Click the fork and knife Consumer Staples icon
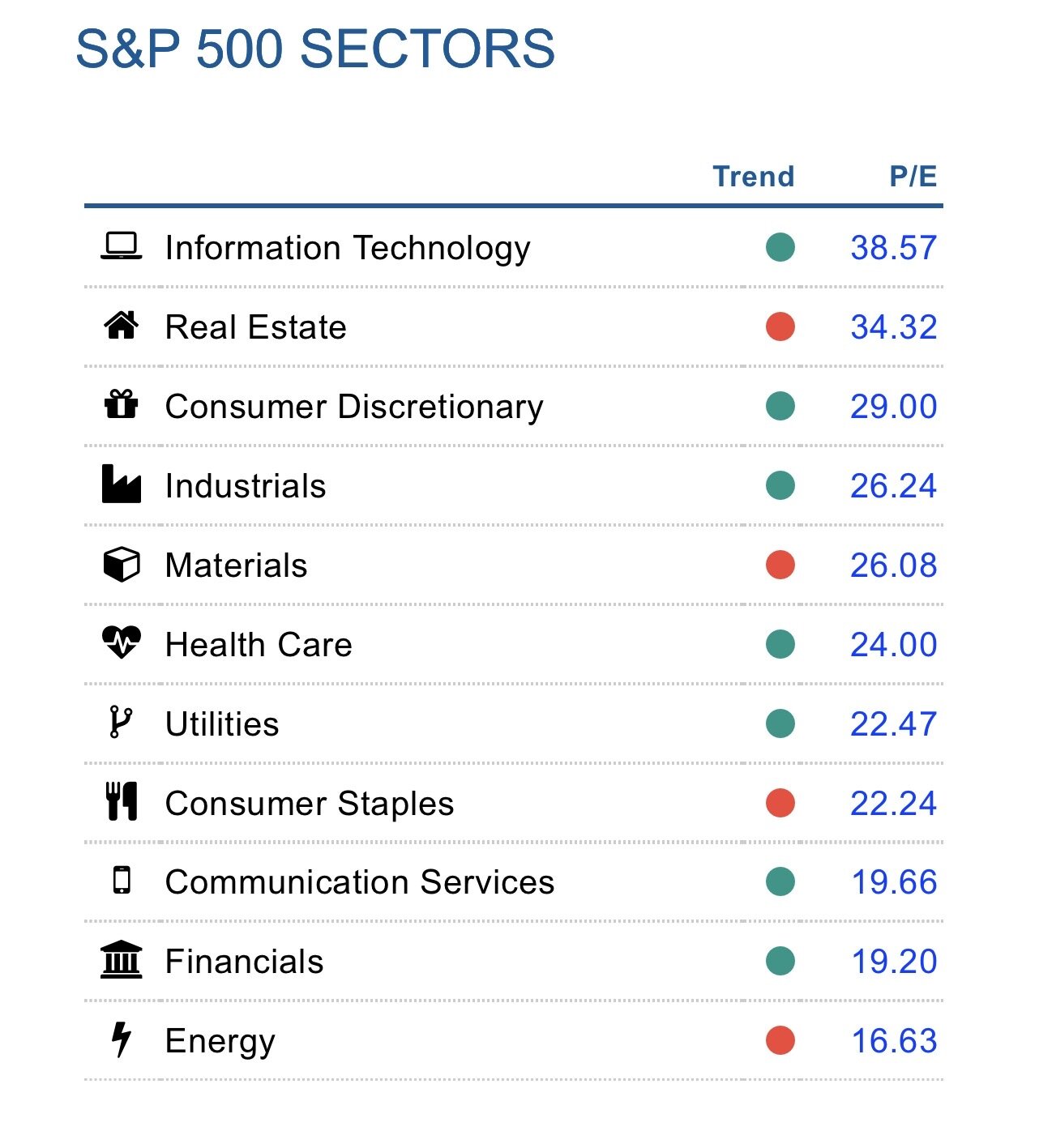 tap(122, 802)
